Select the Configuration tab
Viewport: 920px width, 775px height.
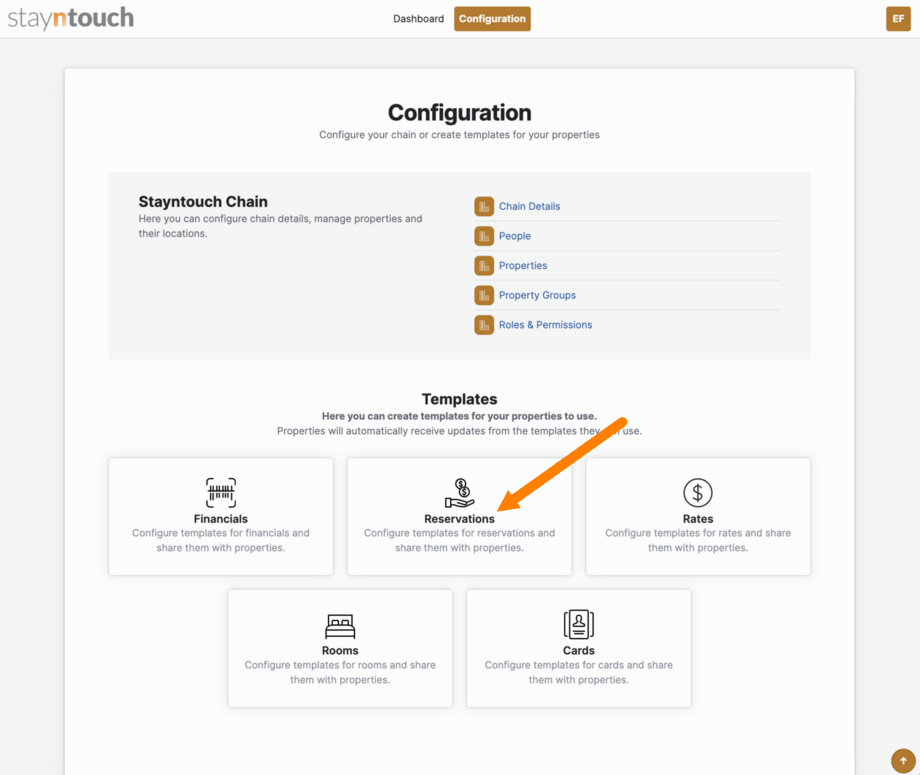[492, 19]
